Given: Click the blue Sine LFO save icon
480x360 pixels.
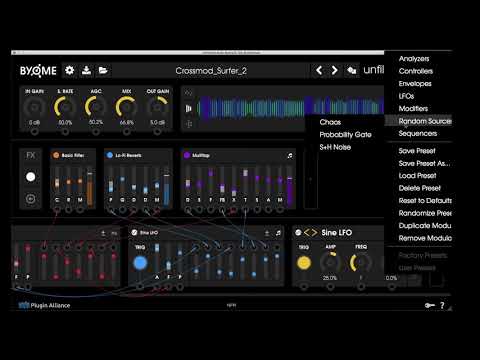Looking at the screenshot, I should click(267, 233).
